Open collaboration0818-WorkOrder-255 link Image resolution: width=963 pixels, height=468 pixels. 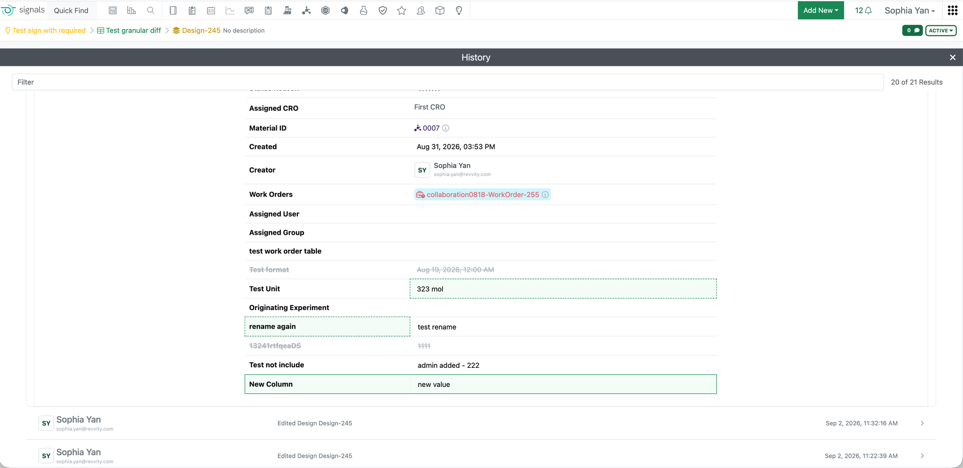(478, 195)
